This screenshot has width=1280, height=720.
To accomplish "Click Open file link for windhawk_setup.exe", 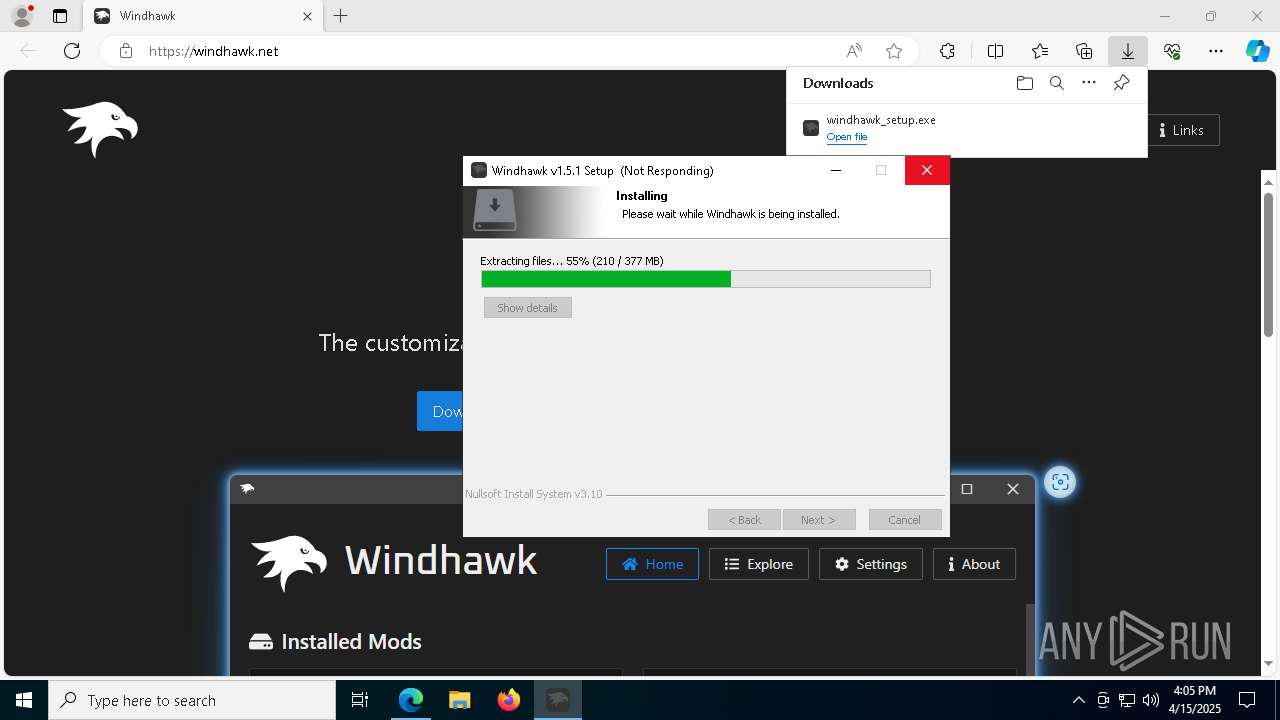I will pos(847,137).
